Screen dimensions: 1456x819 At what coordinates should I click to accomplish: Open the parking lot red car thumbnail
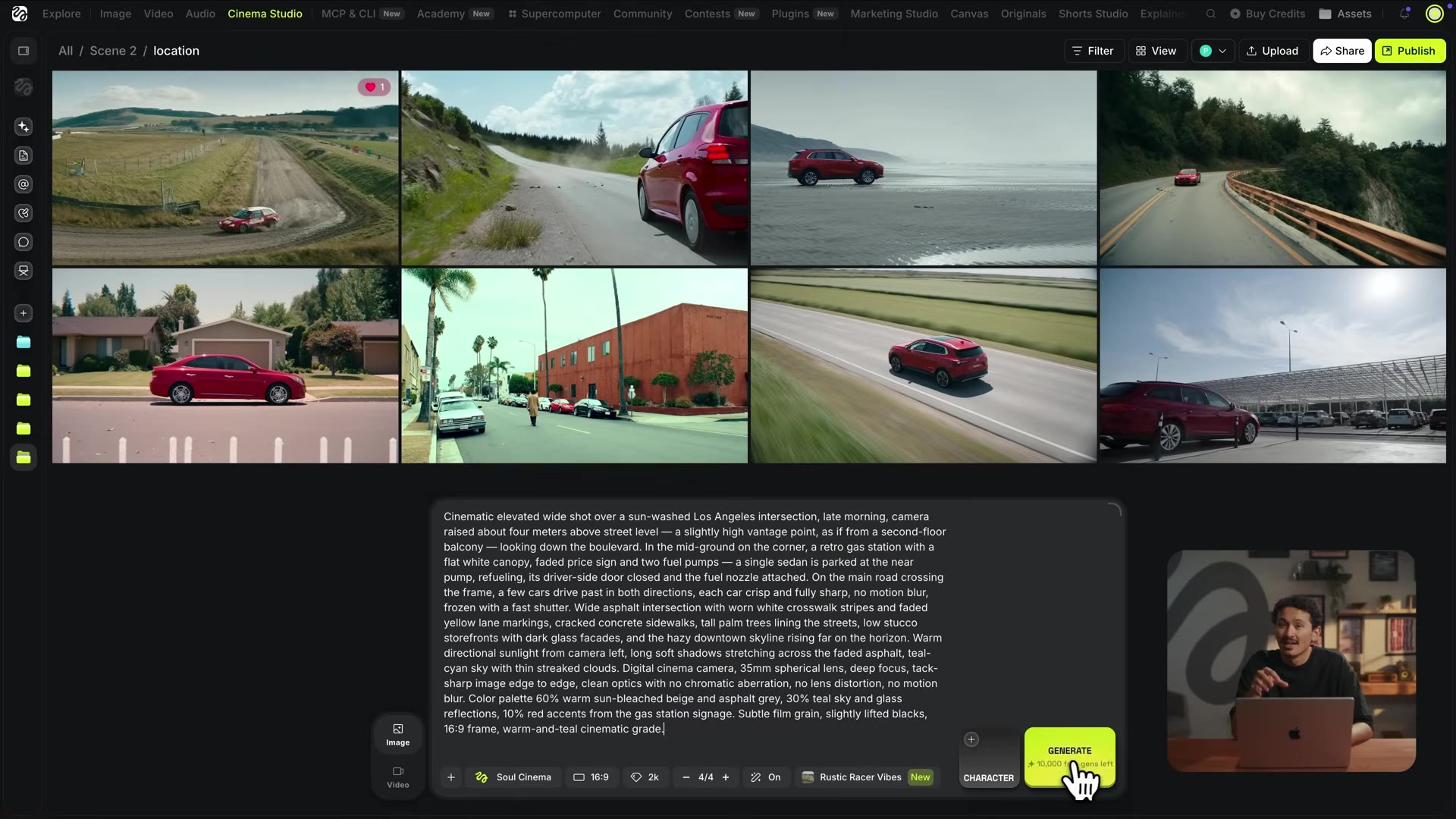[1272, 366]
